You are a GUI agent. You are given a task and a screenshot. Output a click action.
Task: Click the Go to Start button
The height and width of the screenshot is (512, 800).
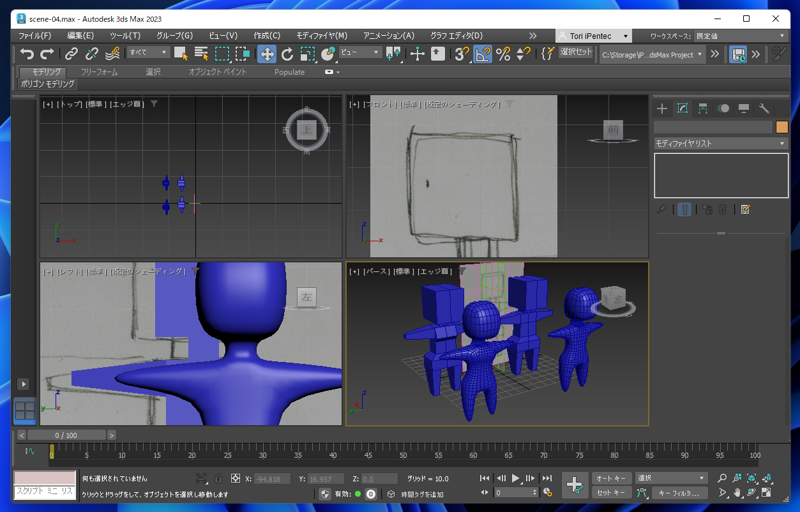coord(484,478)
